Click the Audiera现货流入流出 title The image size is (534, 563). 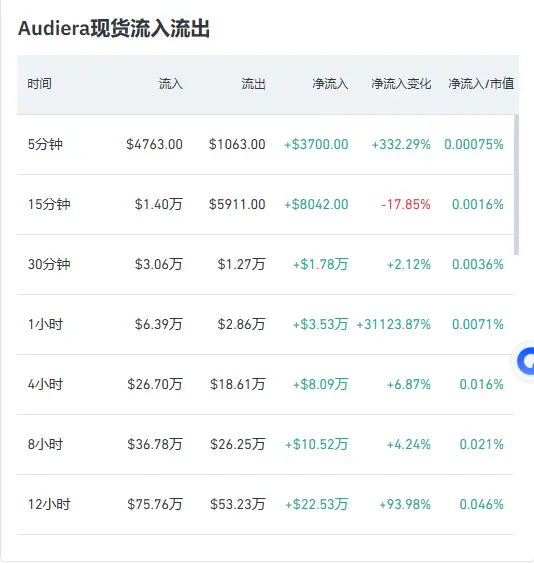click(x=113, y=28)
